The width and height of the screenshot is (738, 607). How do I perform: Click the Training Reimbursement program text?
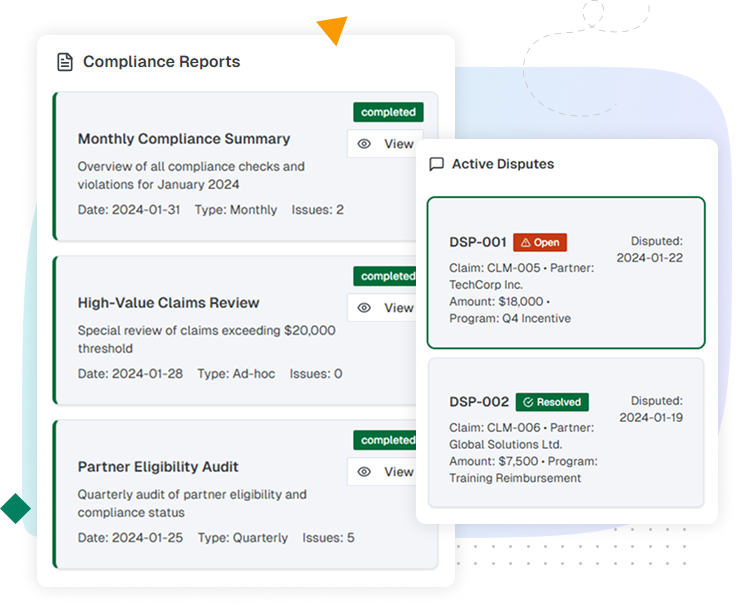point(515,478)
